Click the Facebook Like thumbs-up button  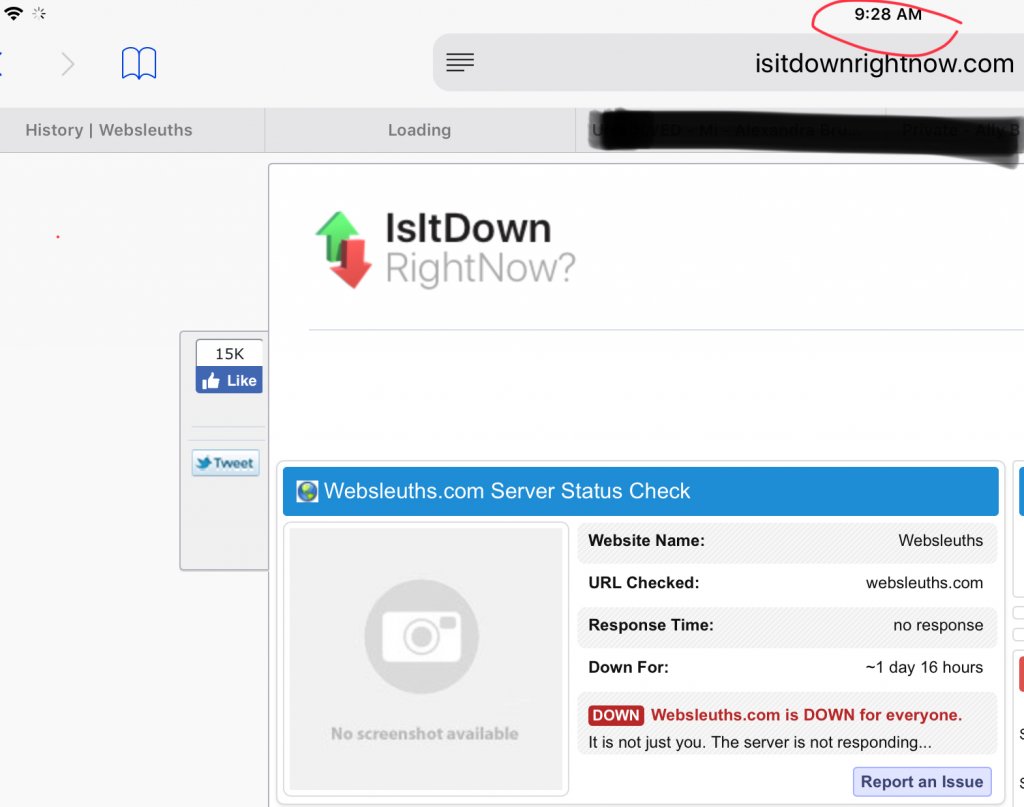pos(229,381)
